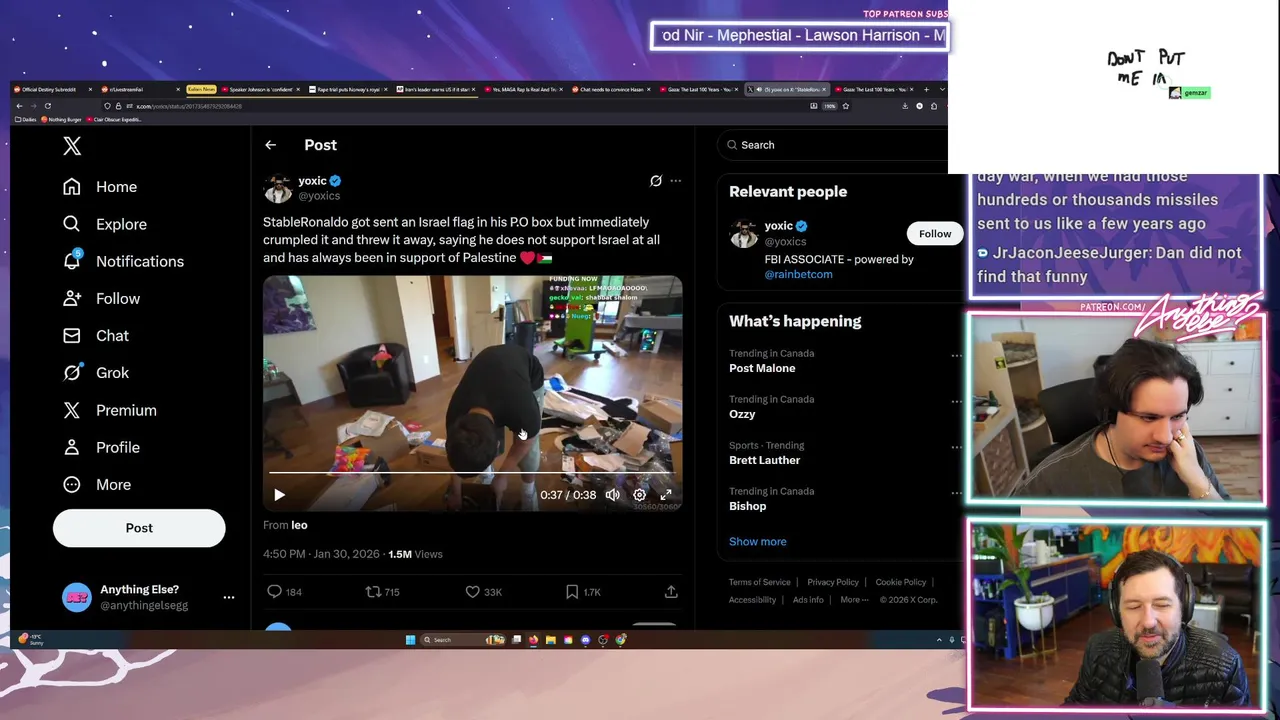This screenshot has width=1280, height=720.
Task: Open more options for Ozzy trend
Action: [956, 401]
